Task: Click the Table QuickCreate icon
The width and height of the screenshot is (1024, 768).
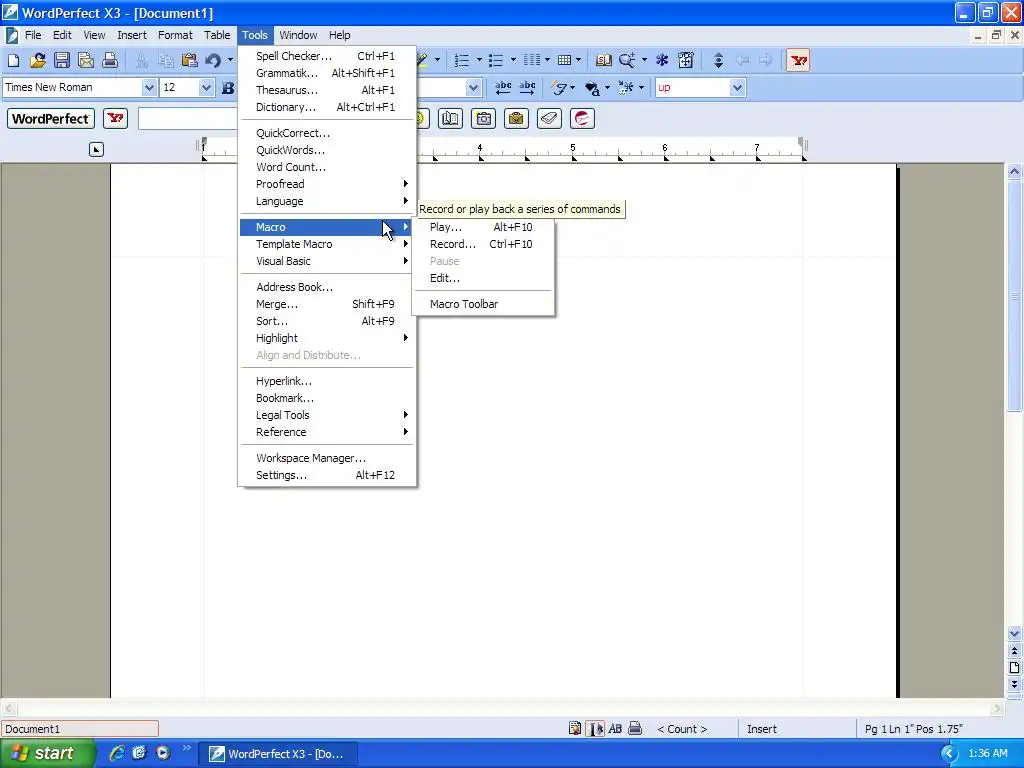Action: pos(565,61)
